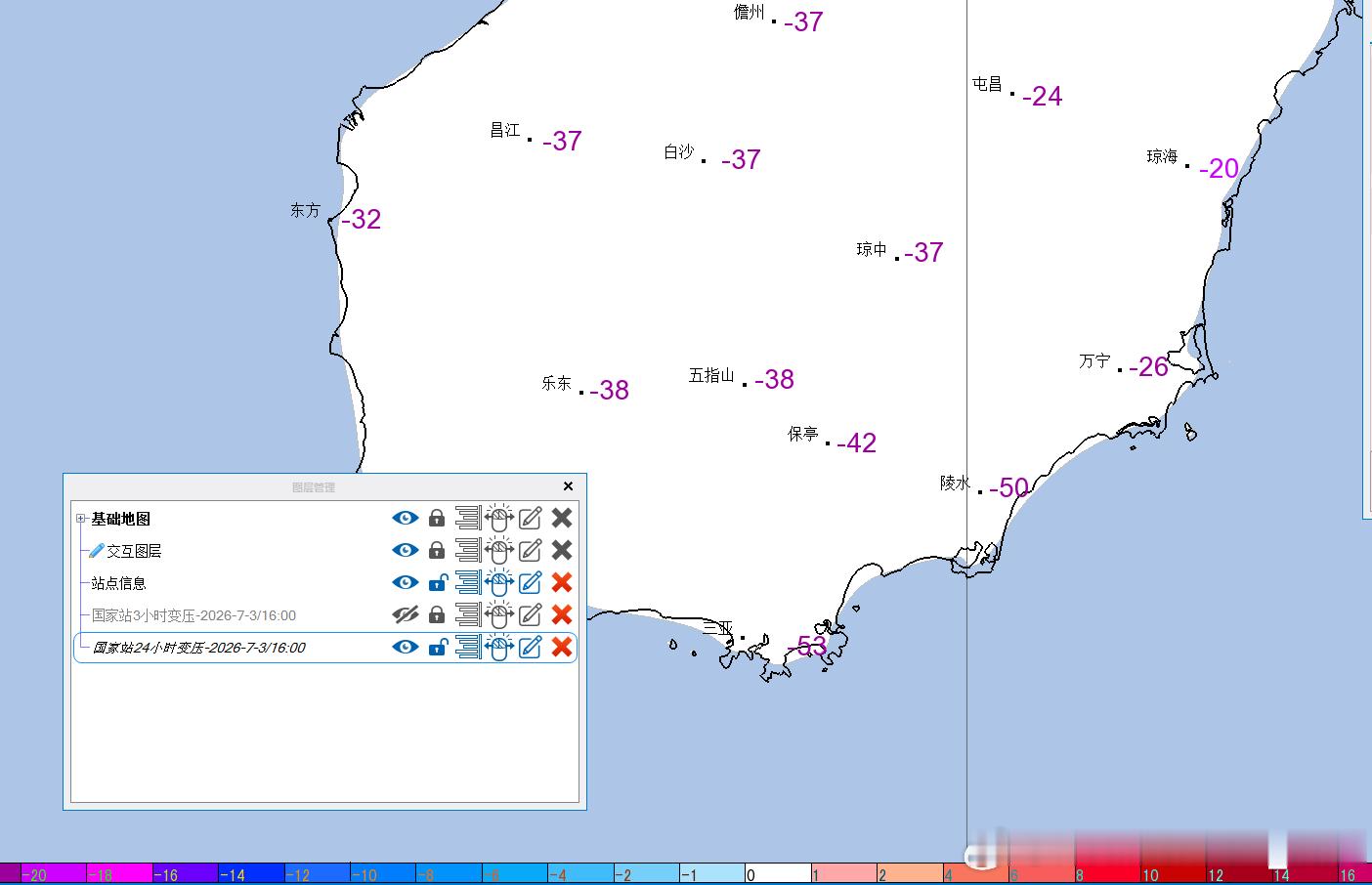Screen dimensions: 1372x885
Task: Show the 国家站3小时变压 layer
Action: [x=405, y=614]
